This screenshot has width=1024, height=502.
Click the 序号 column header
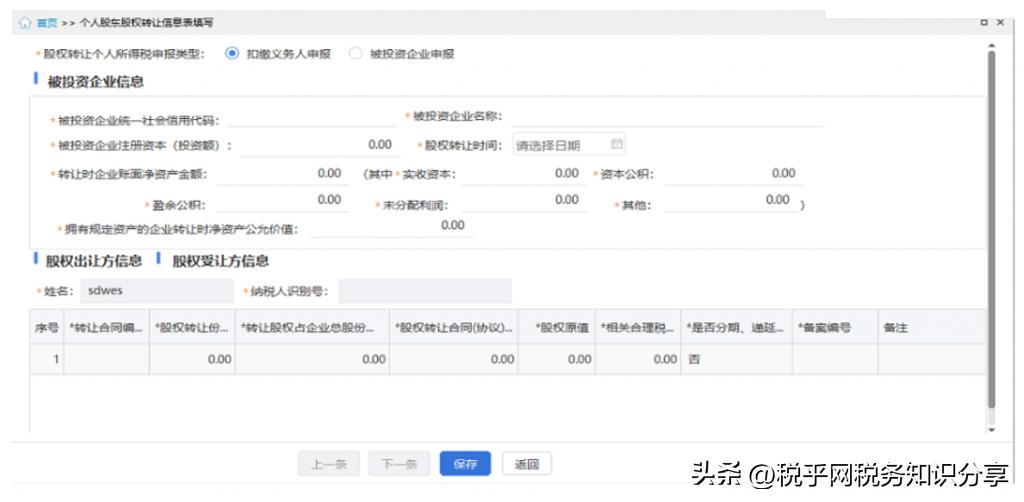pos(46,328)
